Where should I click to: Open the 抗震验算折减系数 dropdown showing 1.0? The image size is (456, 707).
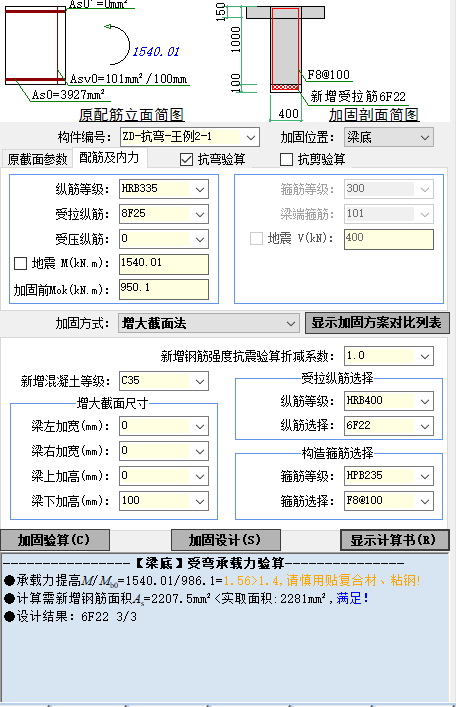[388, 356]
